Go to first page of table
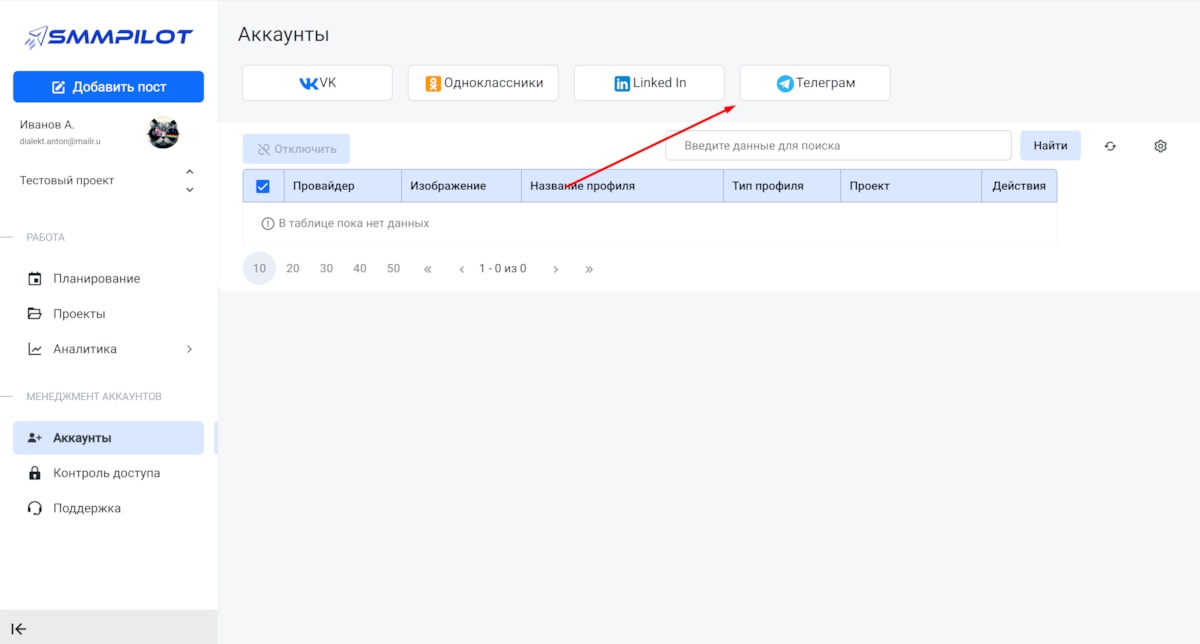The image size is (1200, 644). 428,269
